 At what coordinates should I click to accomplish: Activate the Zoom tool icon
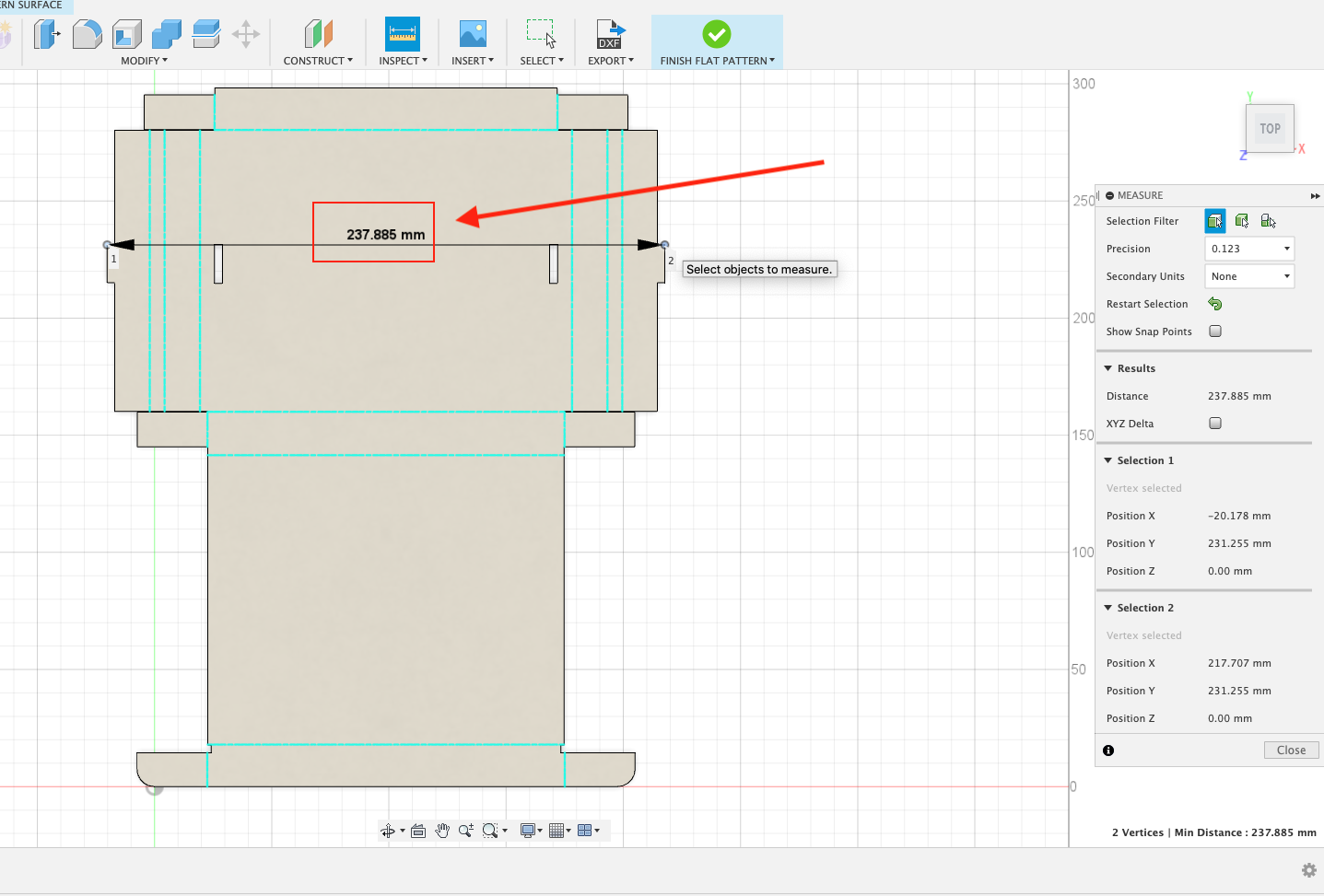(x=466, y=831)
